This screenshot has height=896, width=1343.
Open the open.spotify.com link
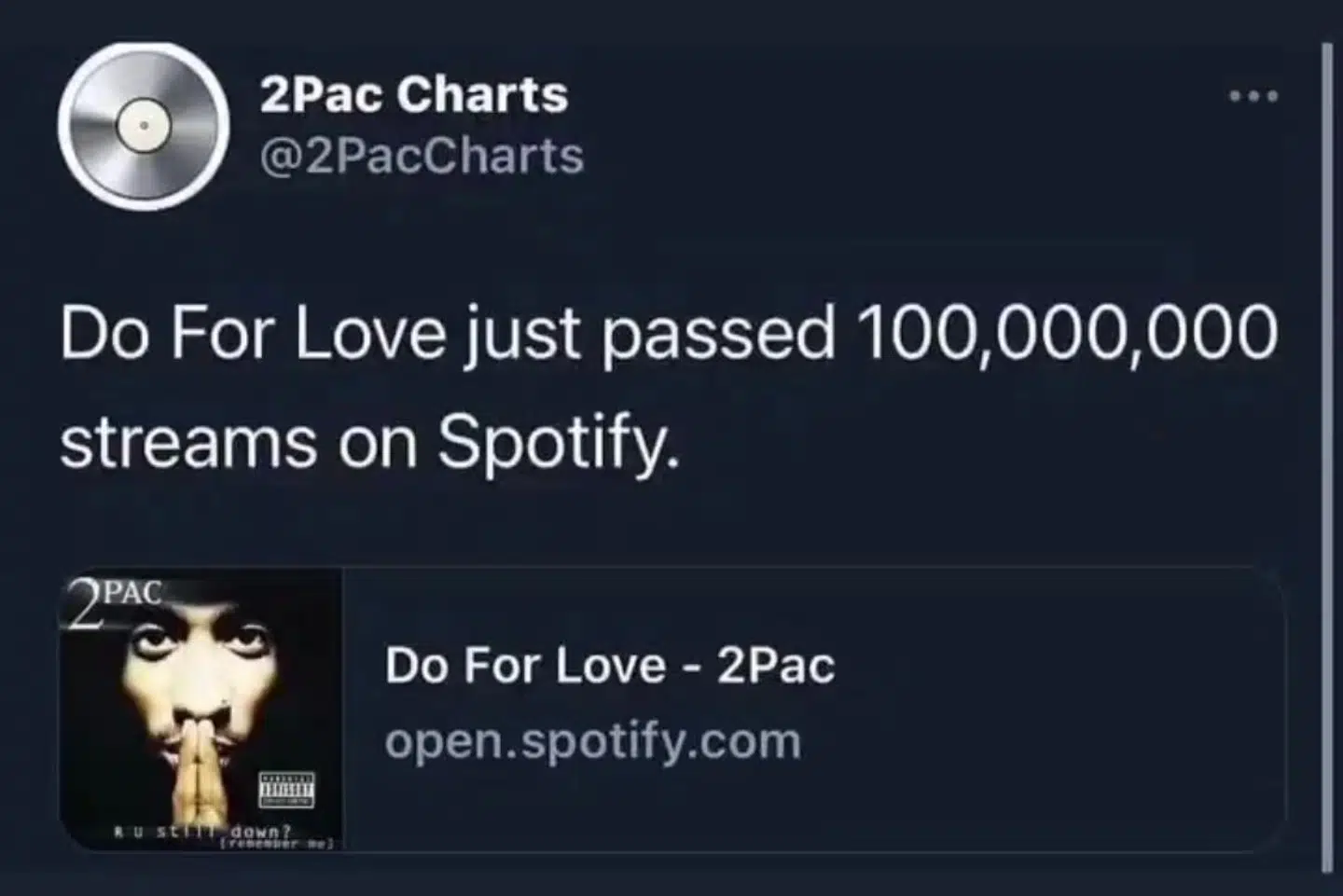[x=592, y=739]
